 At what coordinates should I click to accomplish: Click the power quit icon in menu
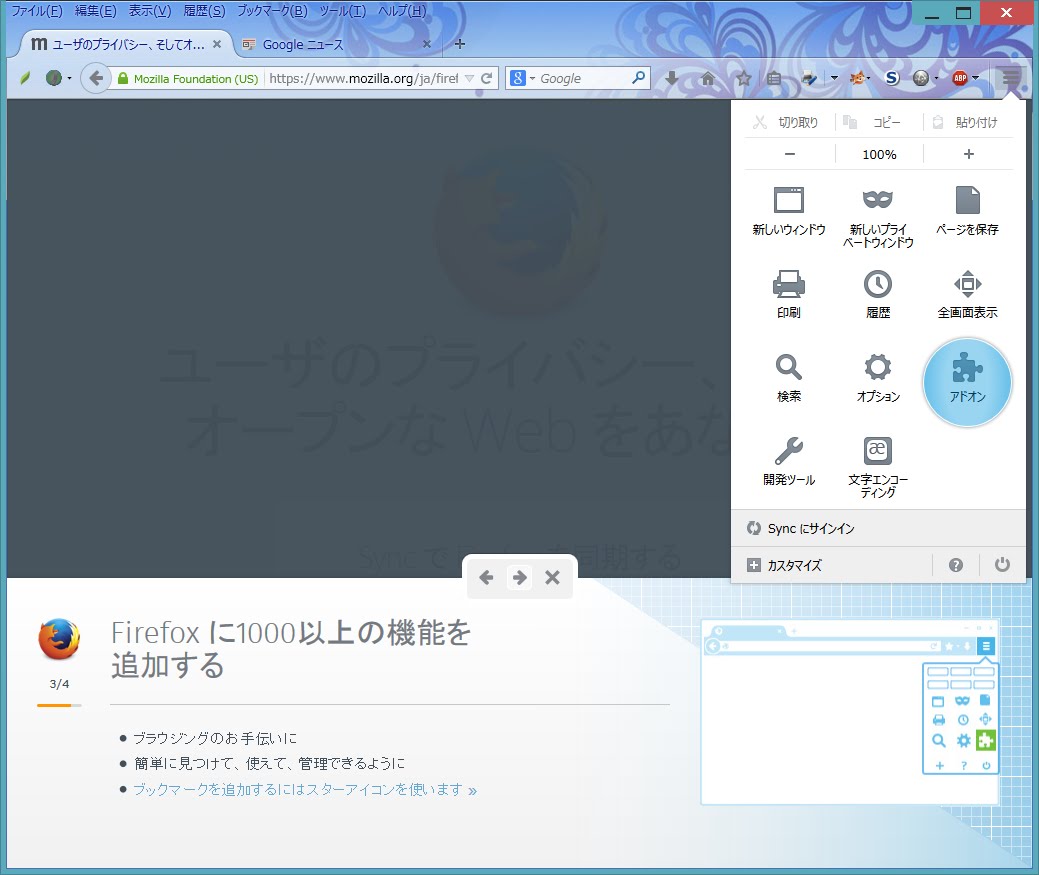[1002, 564]
